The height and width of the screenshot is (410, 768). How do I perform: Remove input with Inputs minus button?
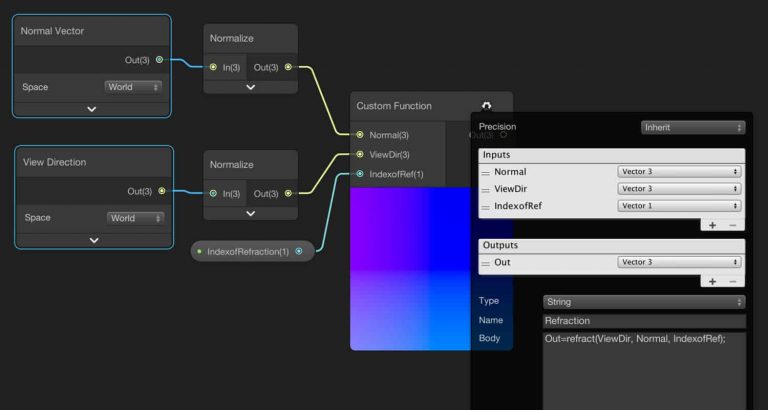point(733,225)
